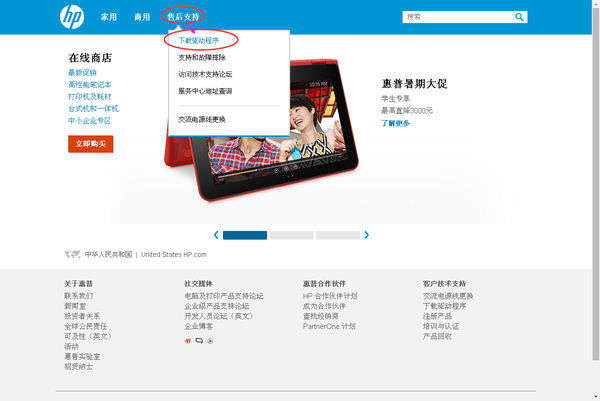Open 可及性(英文) in the footer

tap(88, 336)
